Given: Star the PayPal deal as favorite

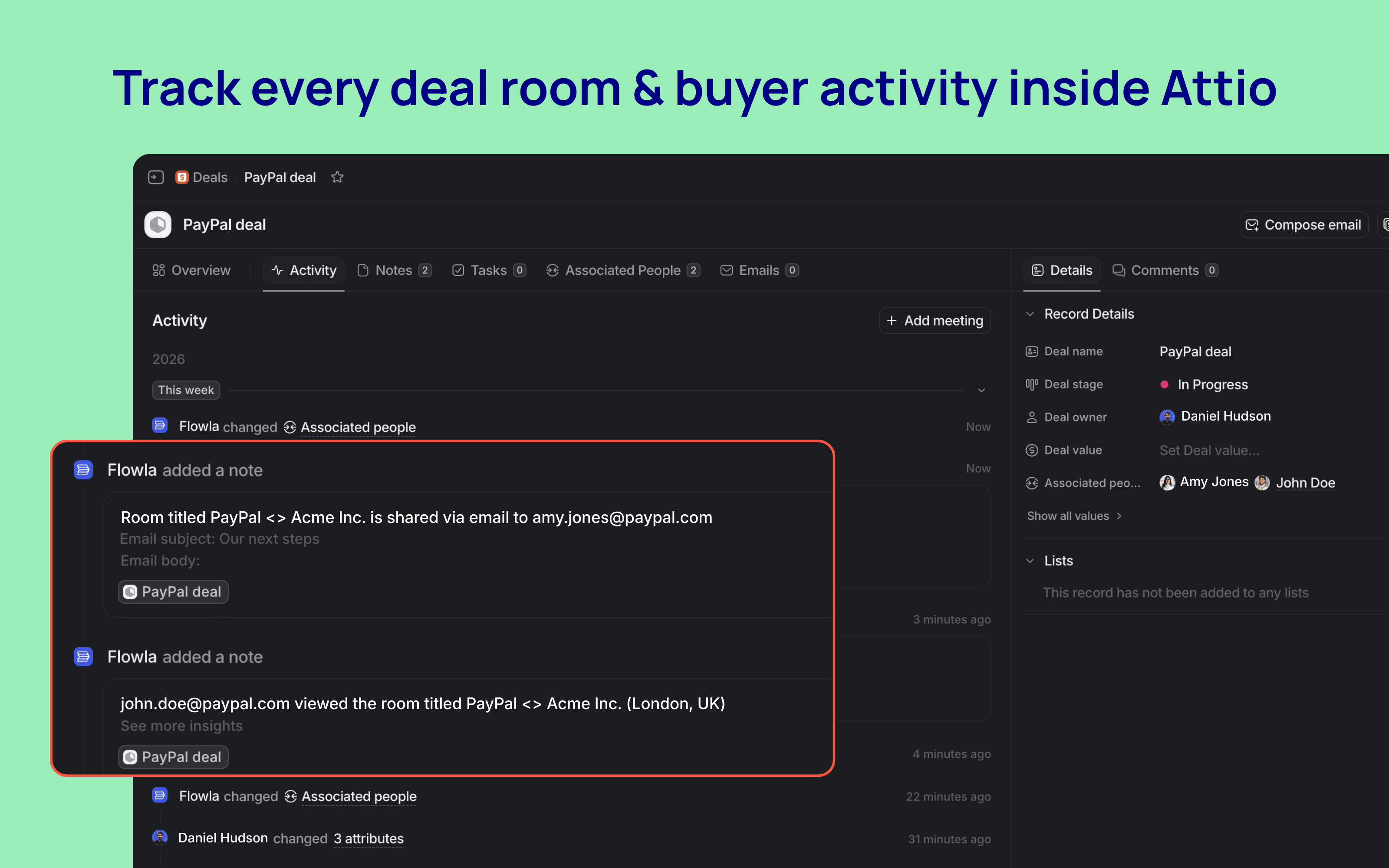Looking at the screenshot, I should 337,178.
